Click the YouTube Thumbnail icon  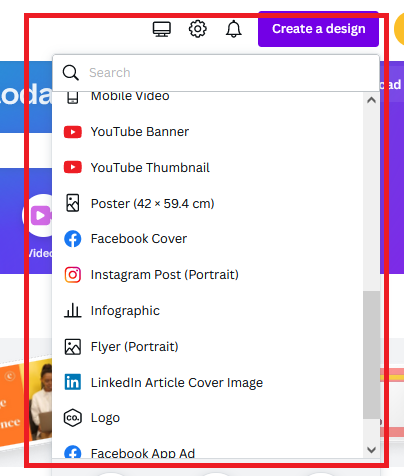pyautogui.click(x=73, y=167)
